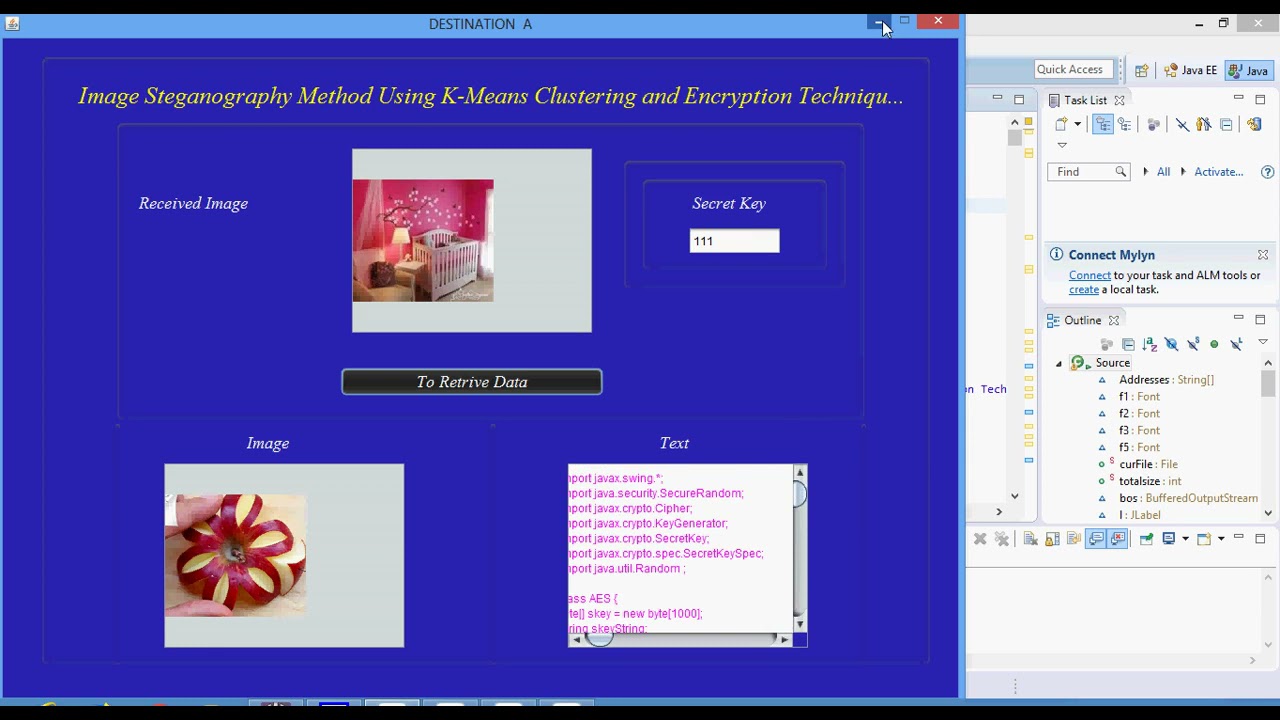Click the Connect link in Mylyn panel
The height and width of the screenshot is (720, 1280).
1089,275
